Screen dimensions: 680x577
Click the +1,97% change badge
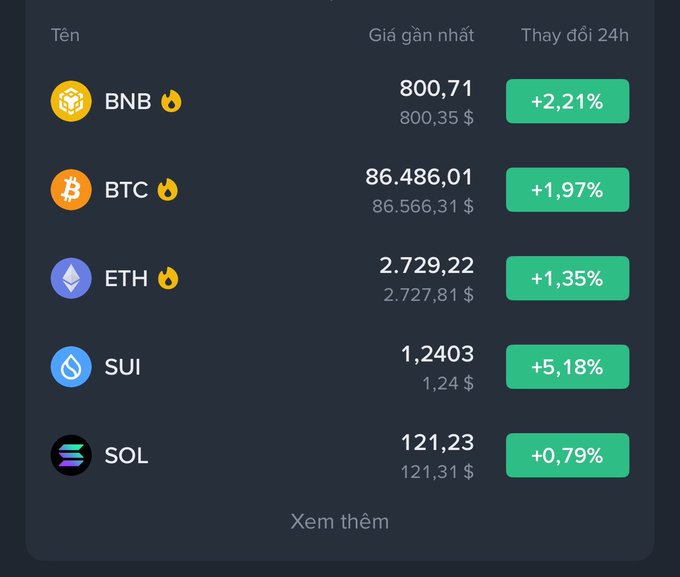pyautogui.click(x=567, y=190)
